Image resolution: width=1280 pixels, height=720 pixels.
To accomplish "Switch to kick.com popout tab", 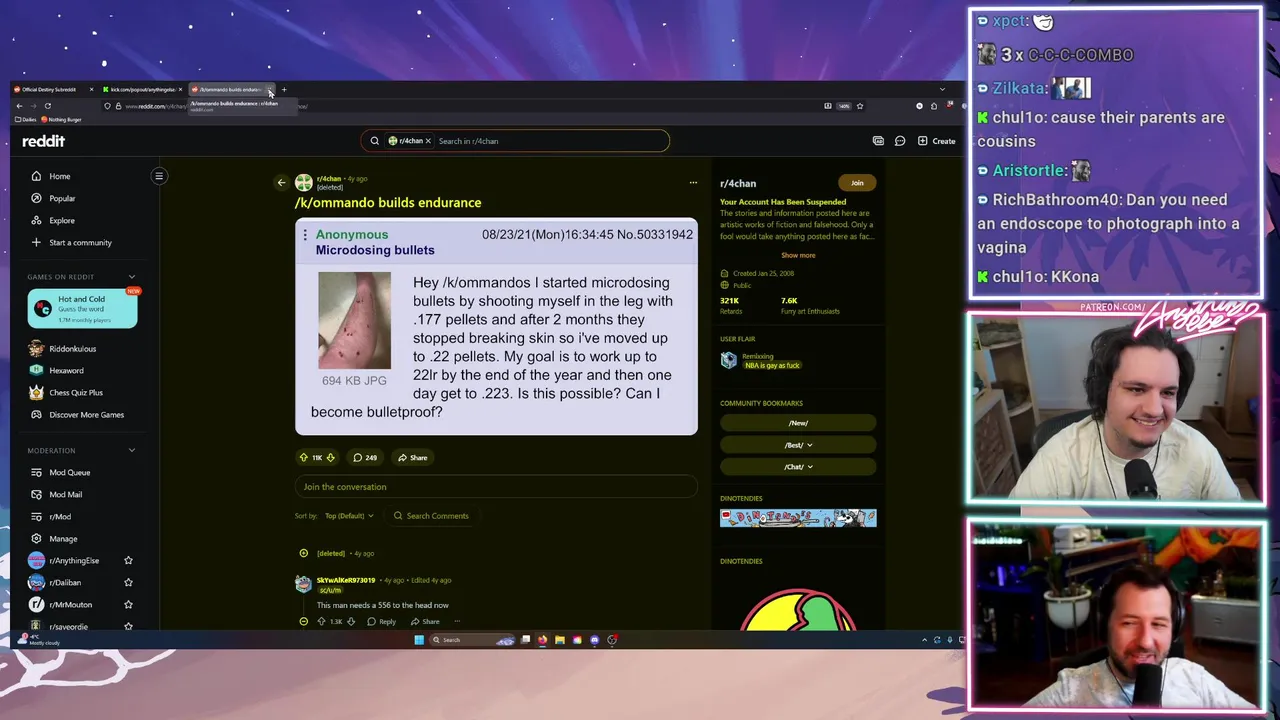I will click(142, 90).
